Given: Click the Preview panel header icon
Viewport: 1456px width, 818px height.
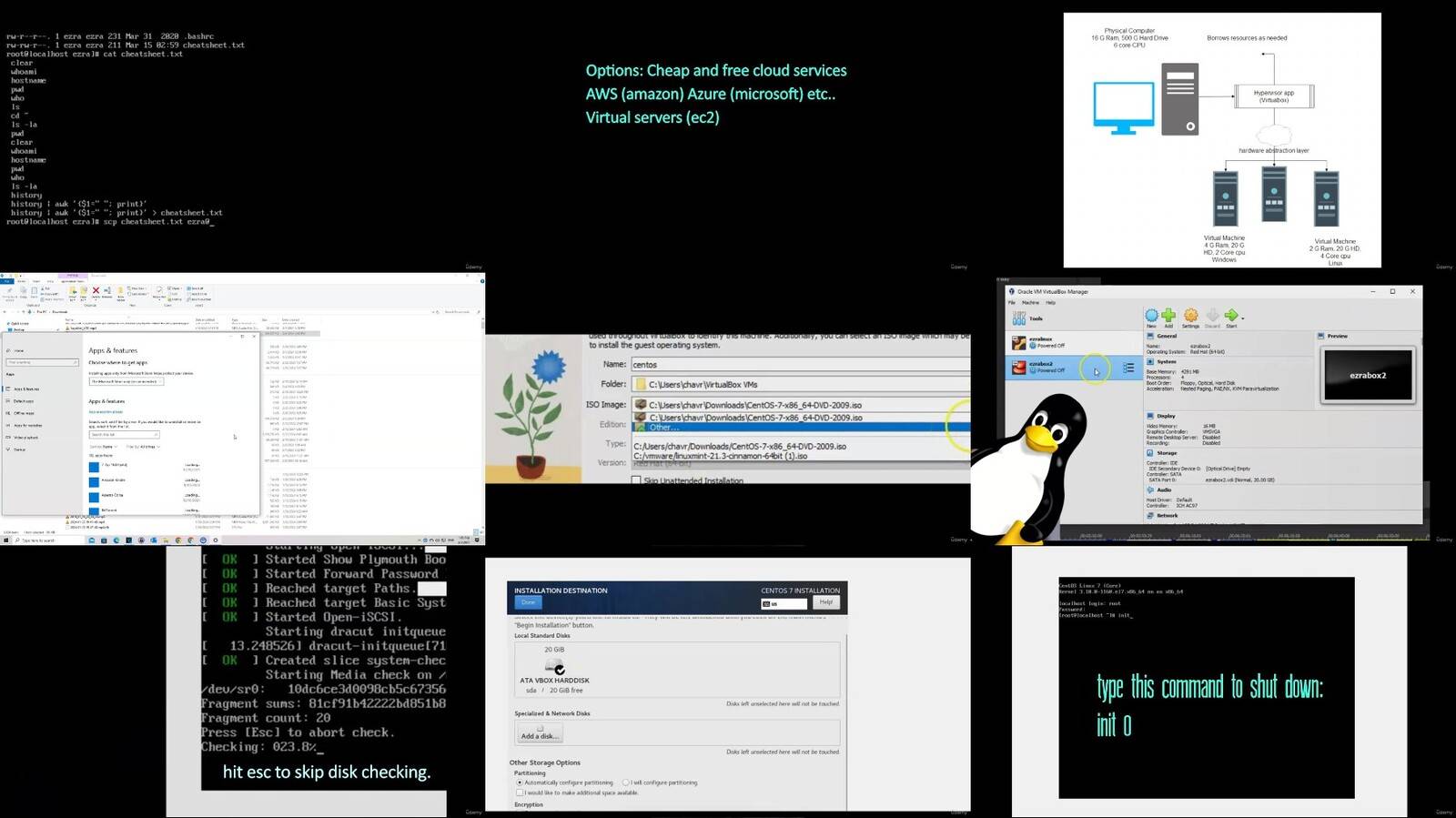Looking at the screenshot, I should coord(1321,337).
